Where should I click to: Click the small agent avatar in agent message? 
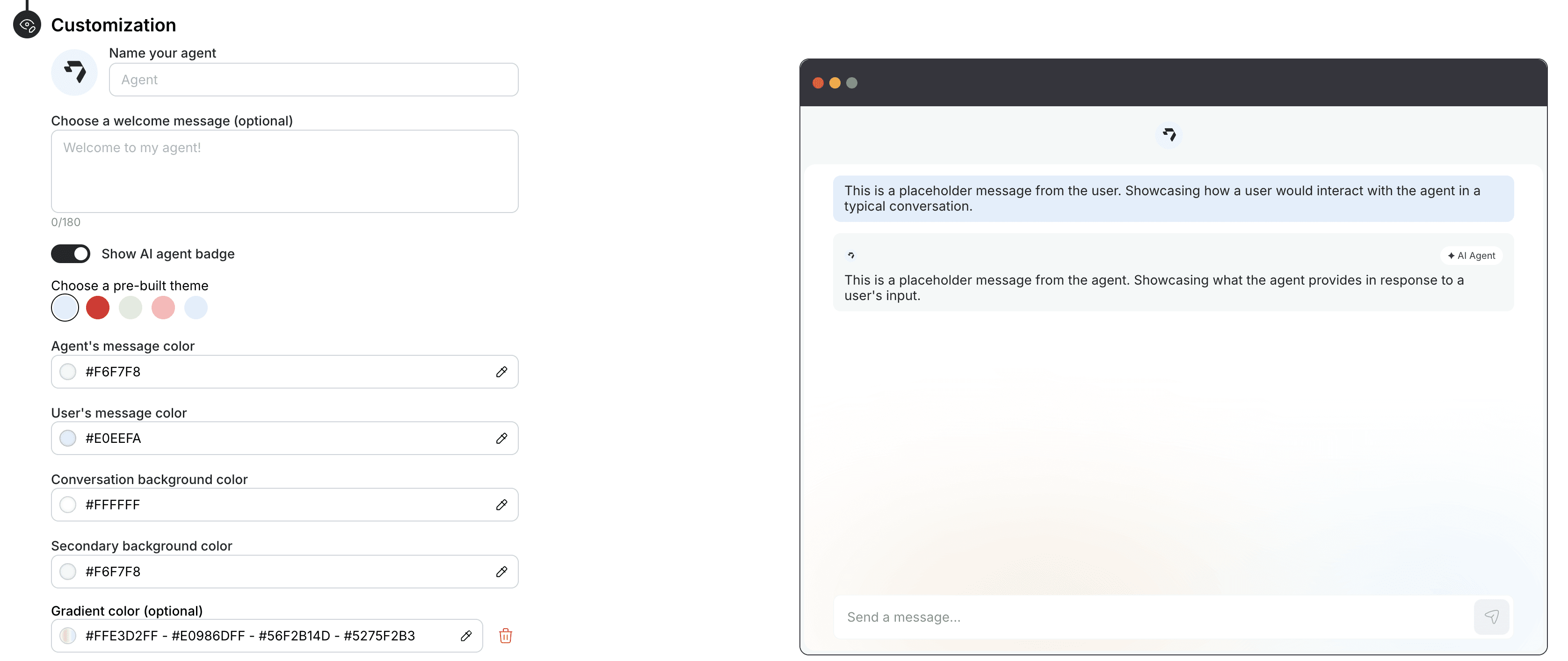(x=851, y=255)
